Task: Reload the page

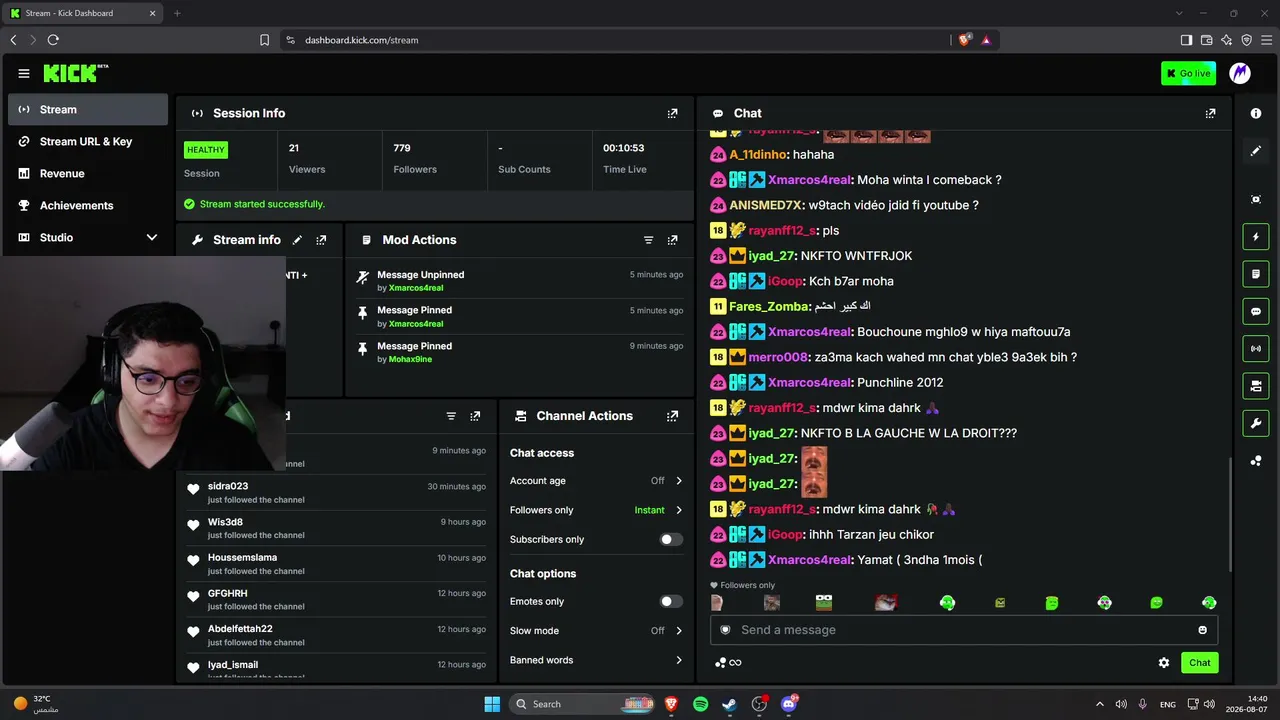Action: point(53,40)
